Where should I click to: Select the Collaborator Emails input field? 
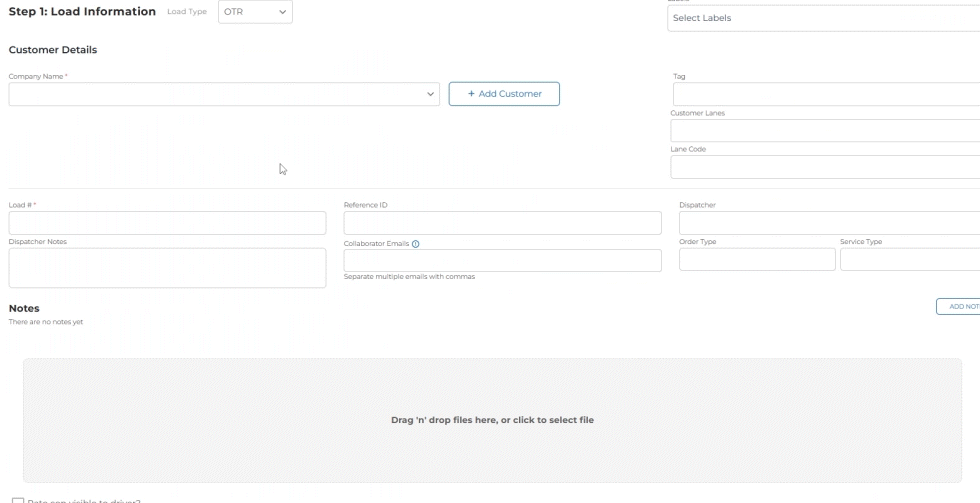coord(502,260)
